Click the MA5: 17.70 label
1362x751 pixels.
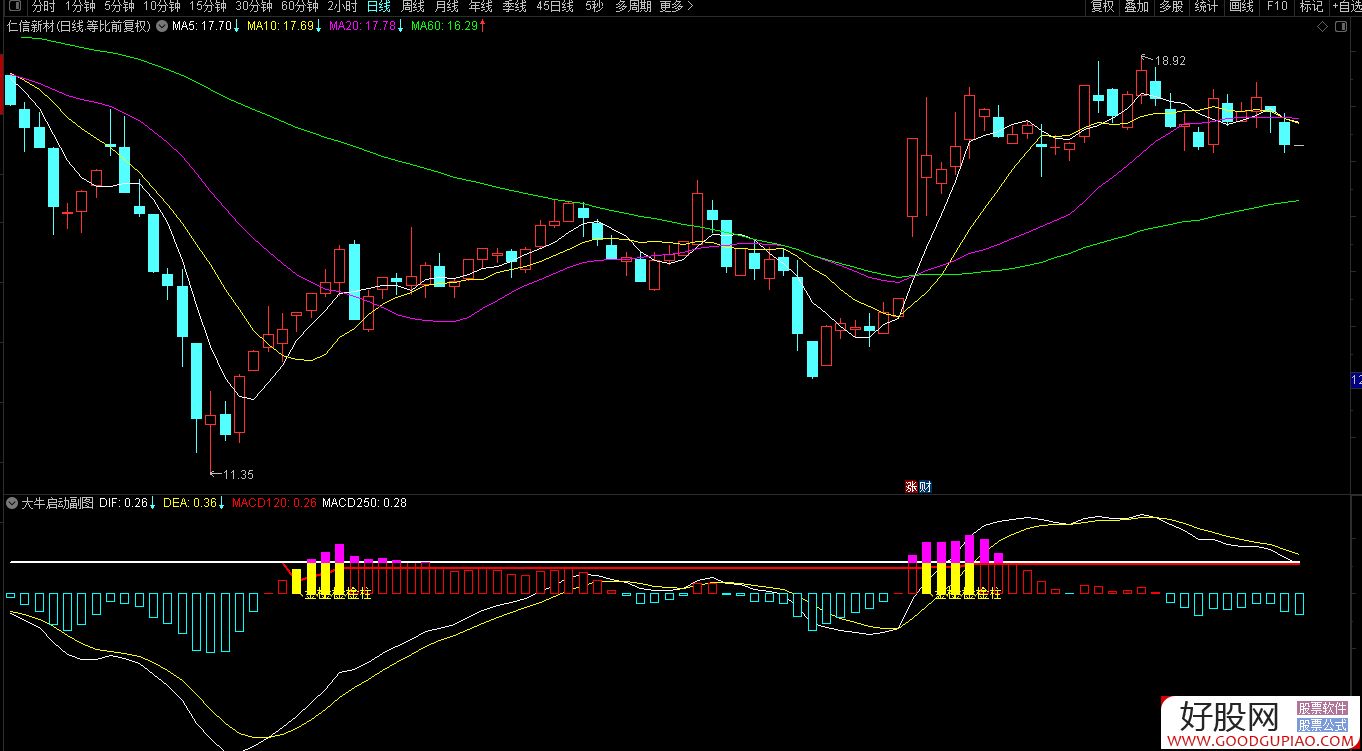(204, 26)
